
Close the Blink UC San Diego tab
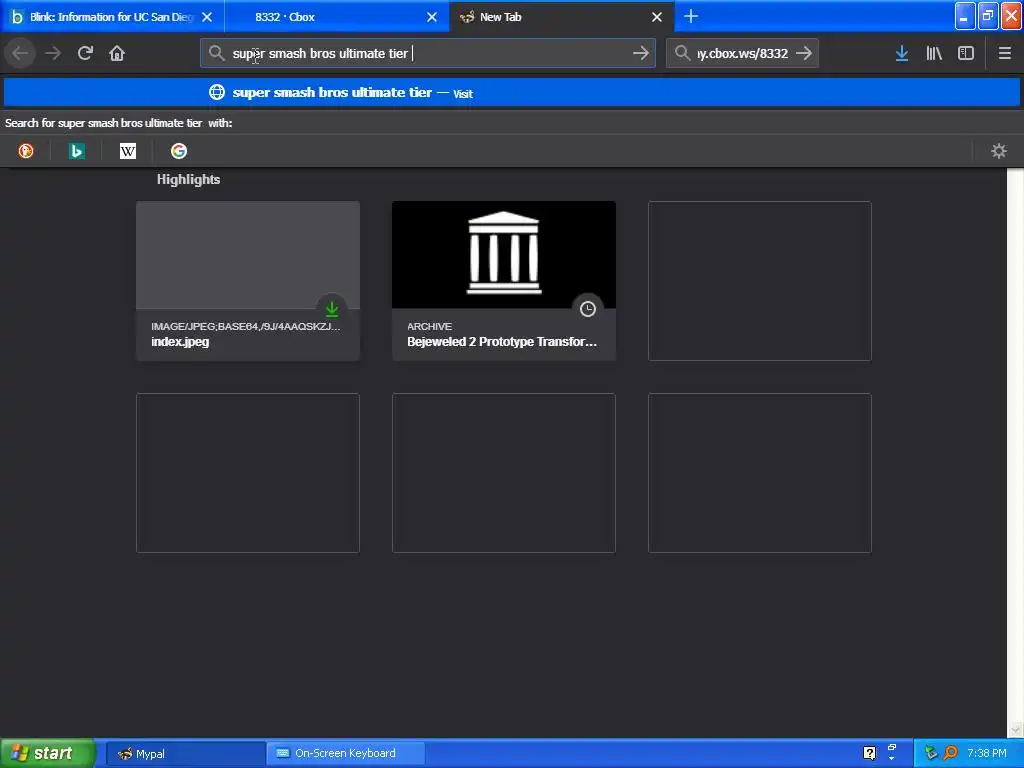point(207,17)
